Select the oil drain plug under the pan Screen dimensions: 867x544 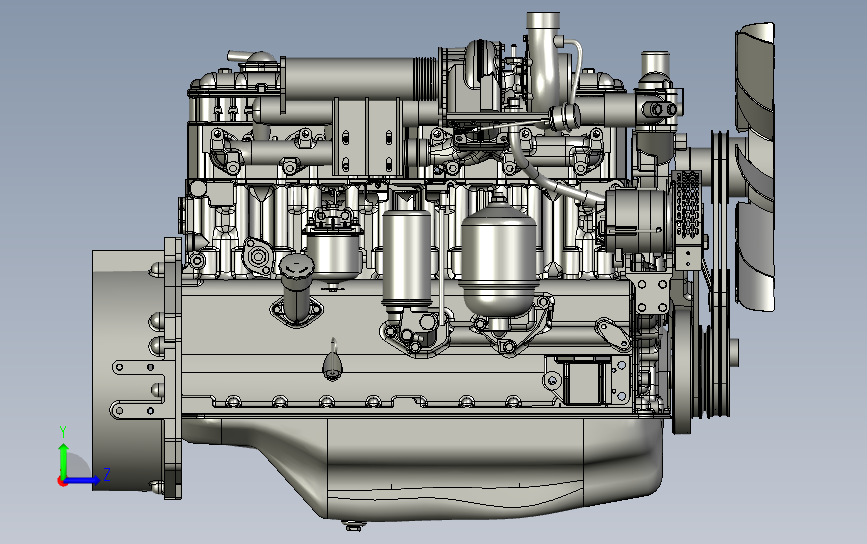[x=353, y=526]
